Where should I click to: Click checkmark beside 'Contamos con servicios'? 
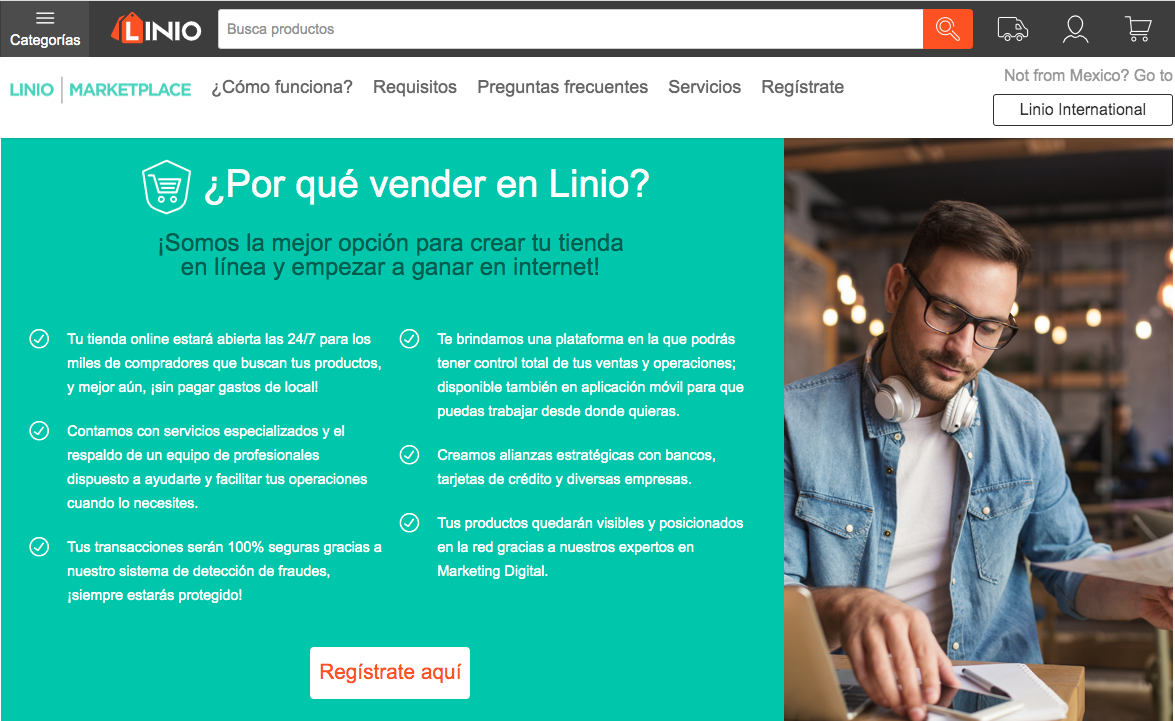click(39, 431)
